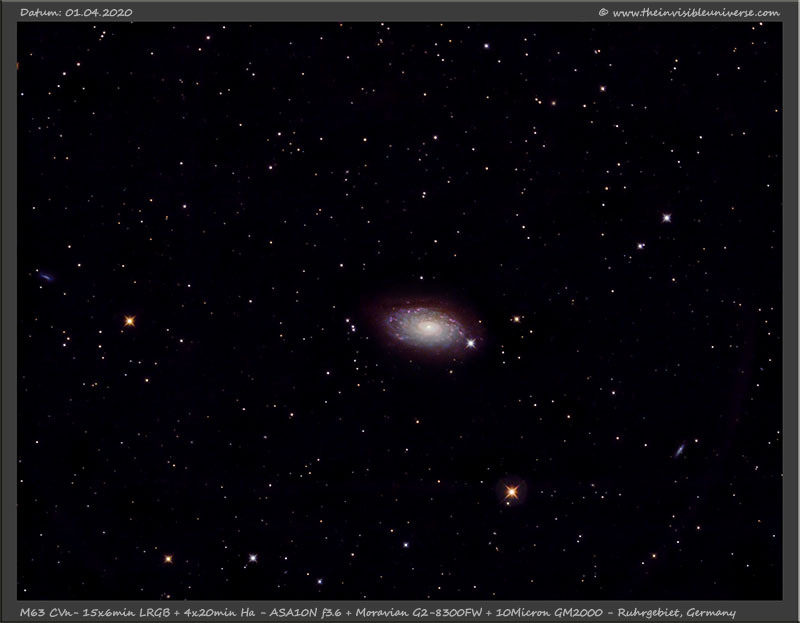Click the small edge-on galaxy in the lower right
This screenshot has width=800, height=623.
(x=680, y=450)
